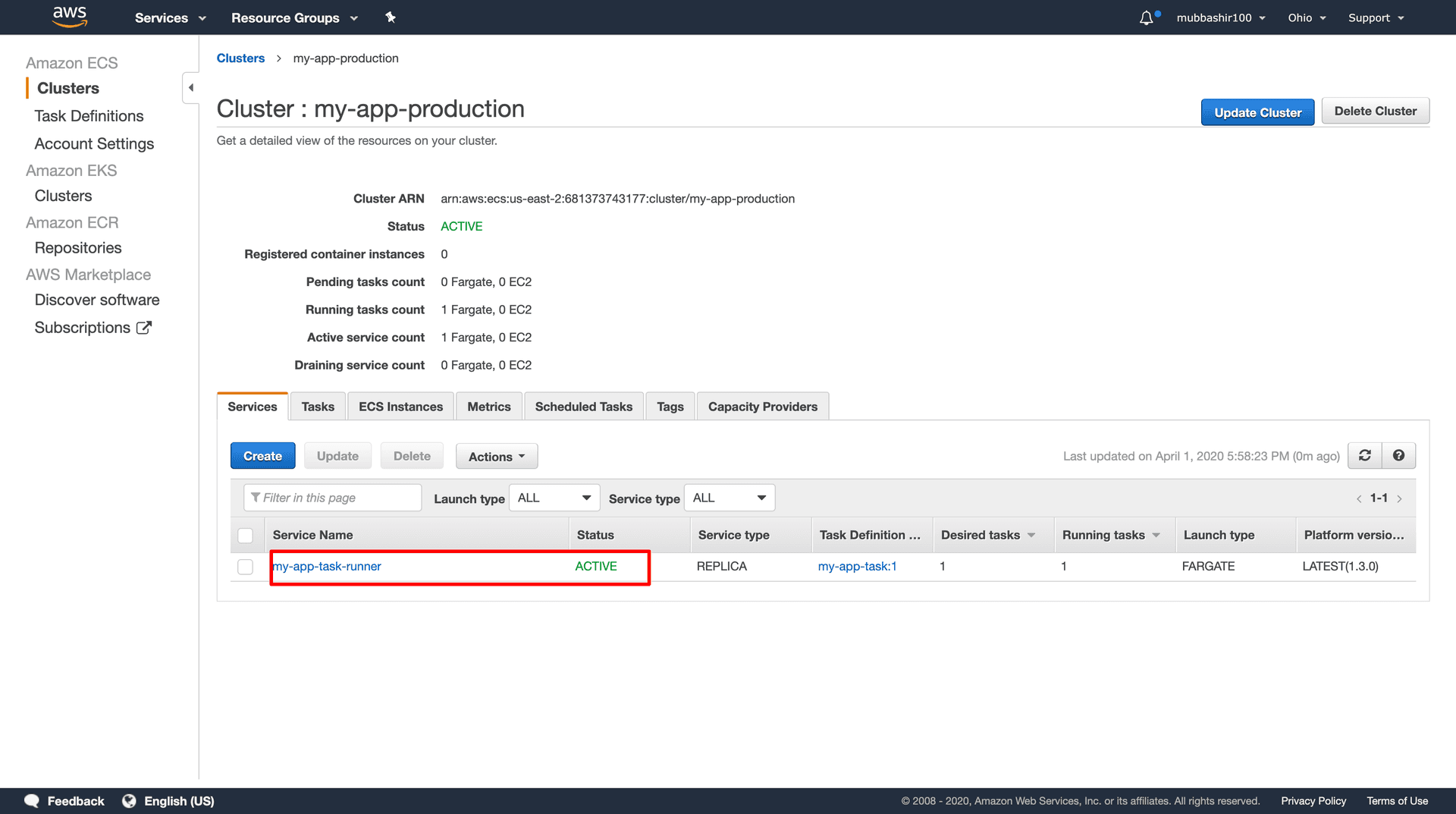Image resolution: width=1456 pixels, height=814 pixels.
Task: Click the Feedback speech bubble icon
Action: 32,801
